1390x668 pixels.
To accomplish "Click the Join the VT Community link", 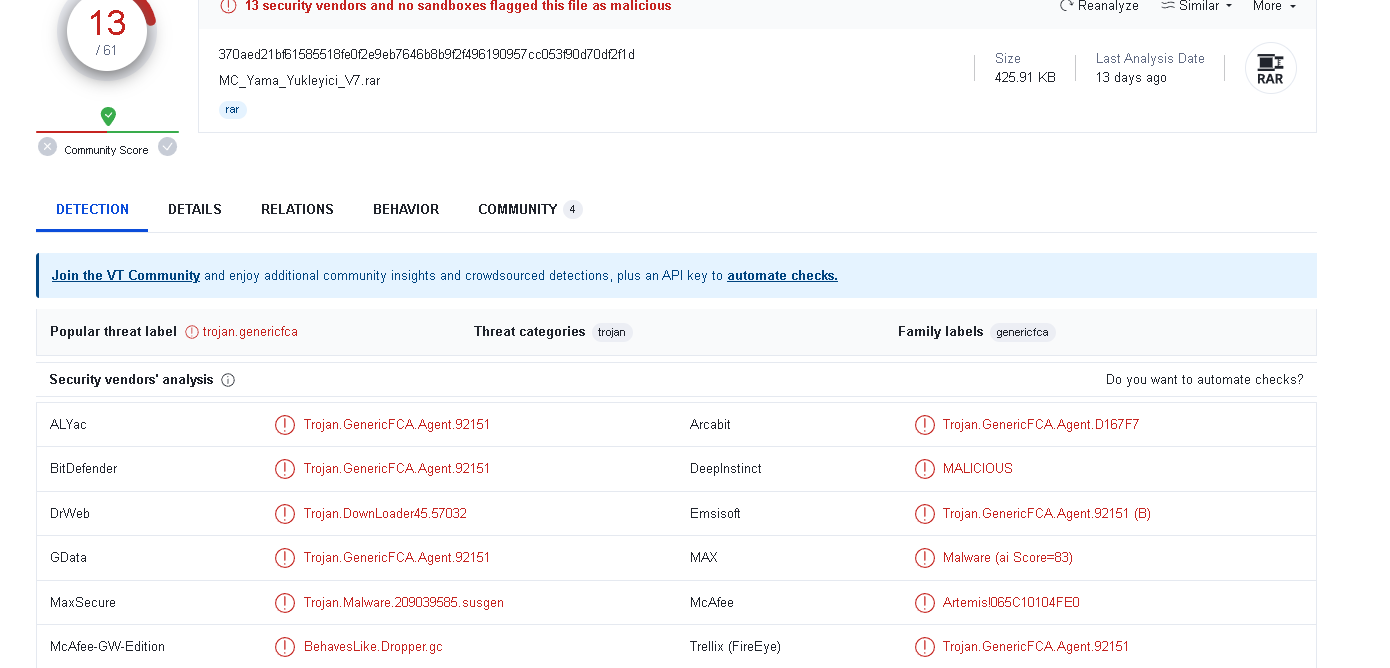I will [126, 276].
